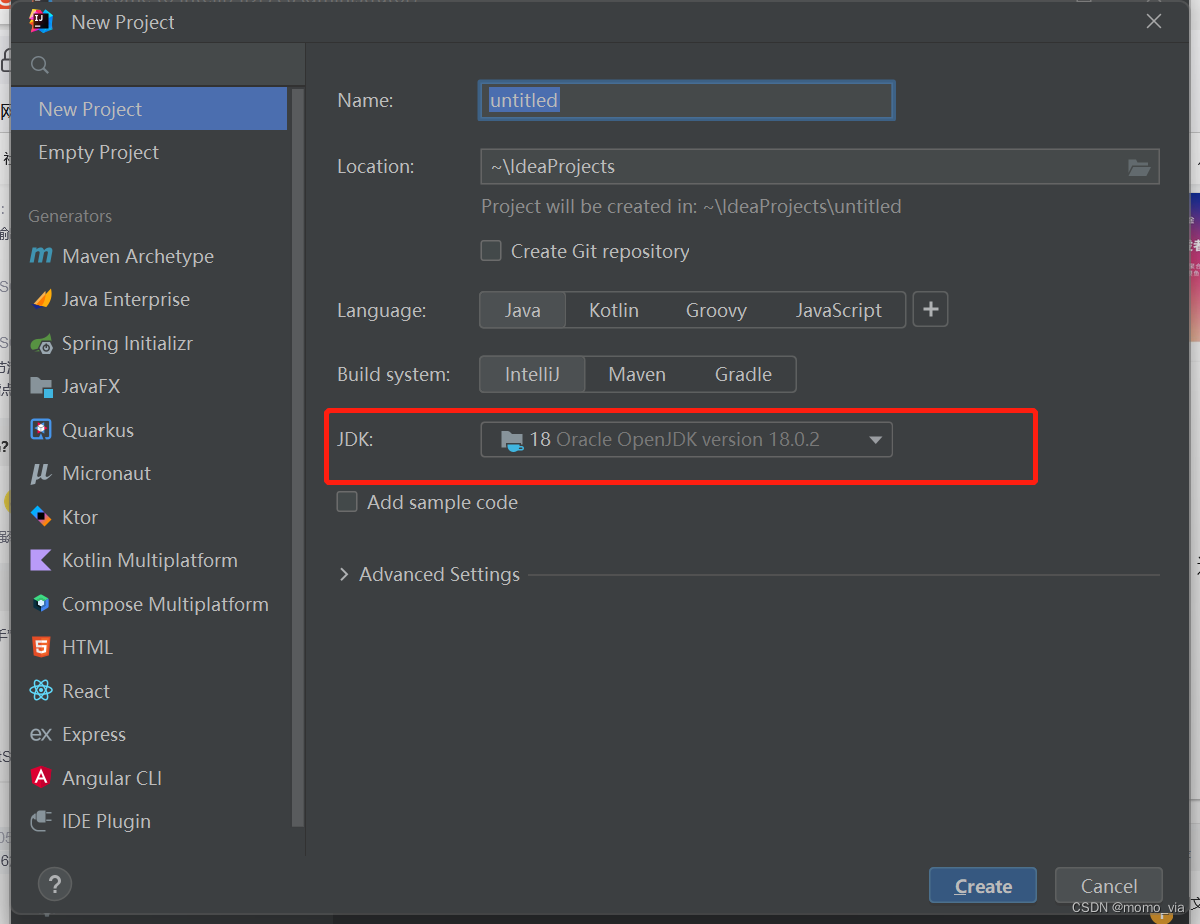The height and width of the screenshot is (924, 1200).
Task: Click the sidebar vertical scrollbar
Action: point(297,456)
